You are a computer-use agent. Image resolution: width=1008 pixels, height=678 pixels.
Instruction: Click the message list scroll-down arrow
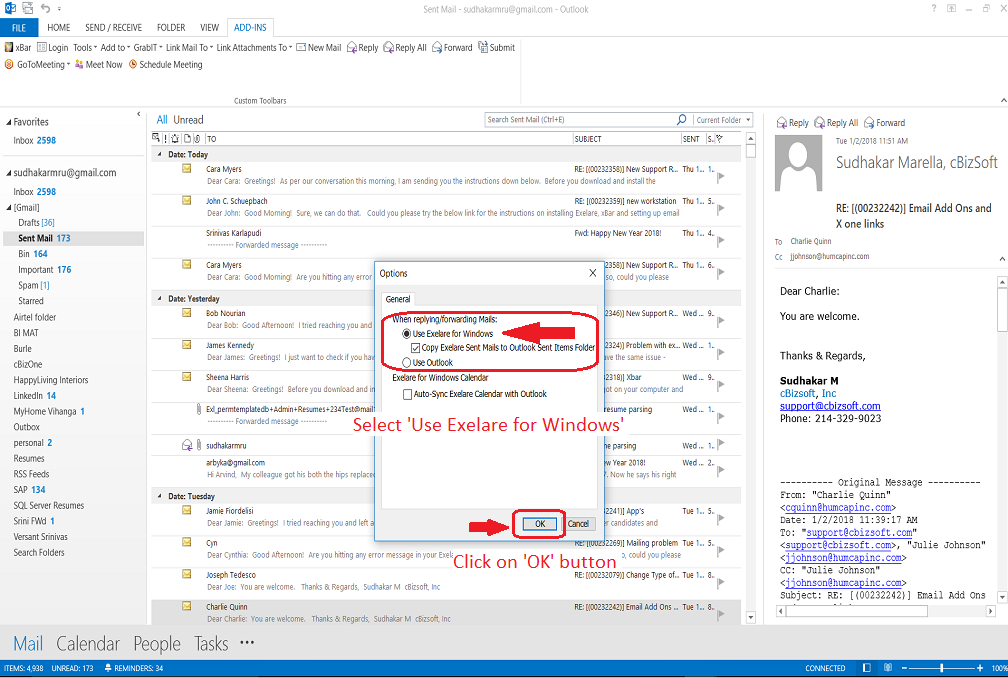(x=751, y=618)
